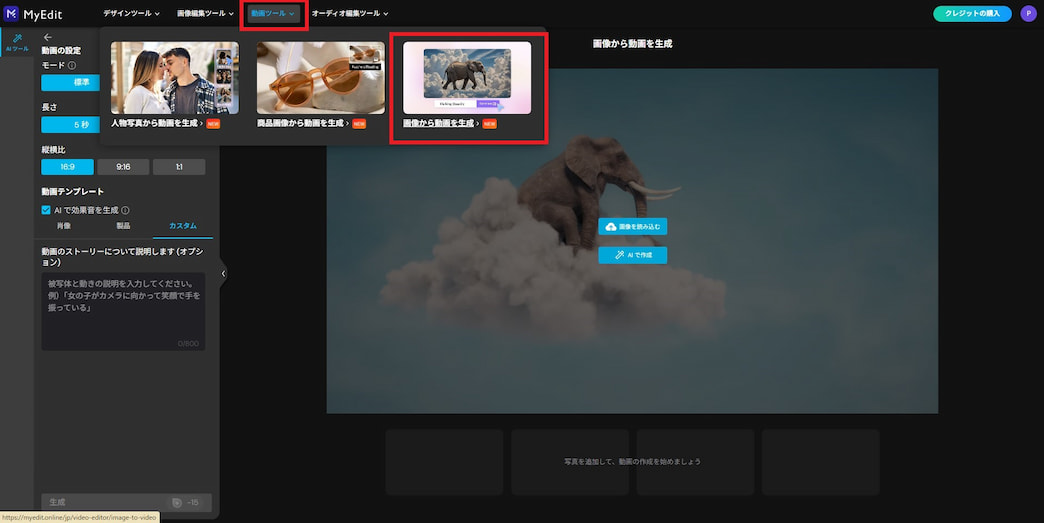This screenshot has width=1044, height=523.
Task: Click the 長さ label
Action: click(x=49, y=107)
